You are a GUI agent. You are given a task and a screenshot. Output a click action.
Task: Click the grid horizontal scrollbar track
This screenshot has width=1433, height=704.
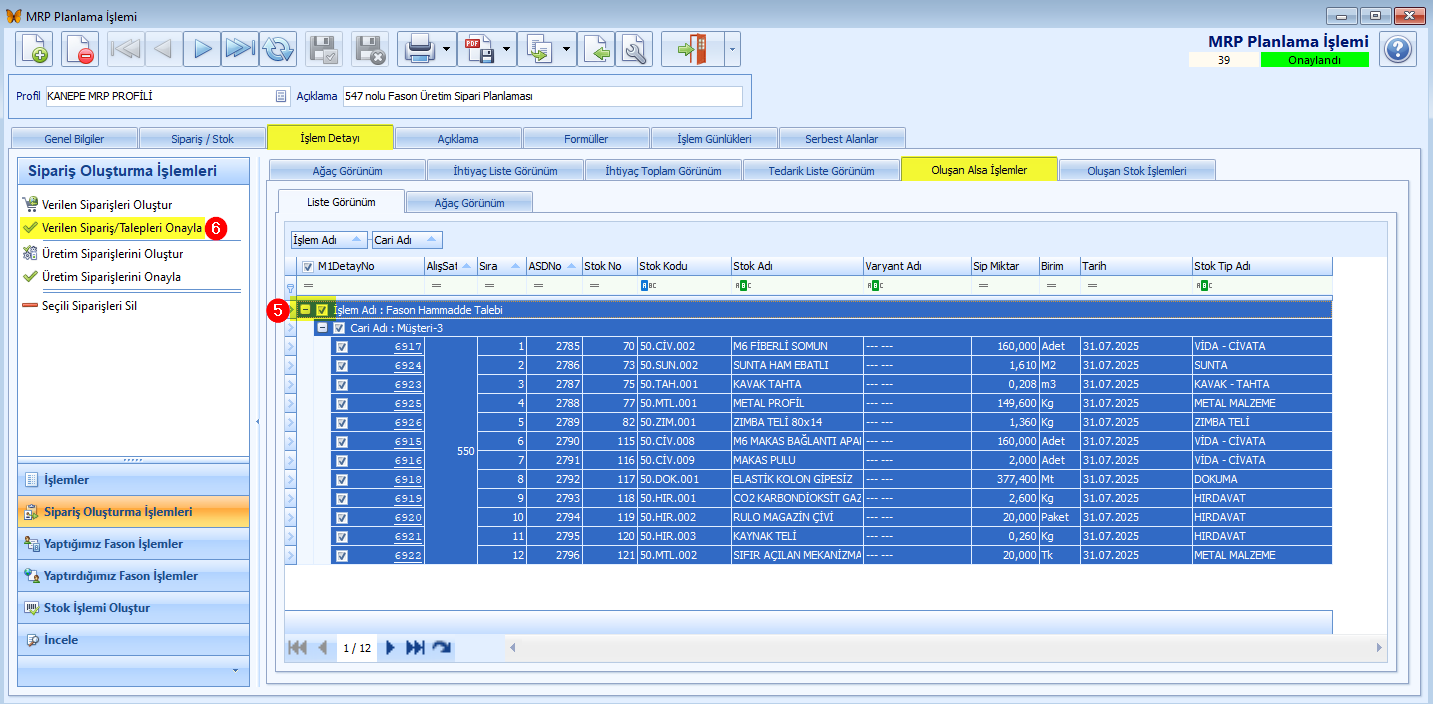946,648
